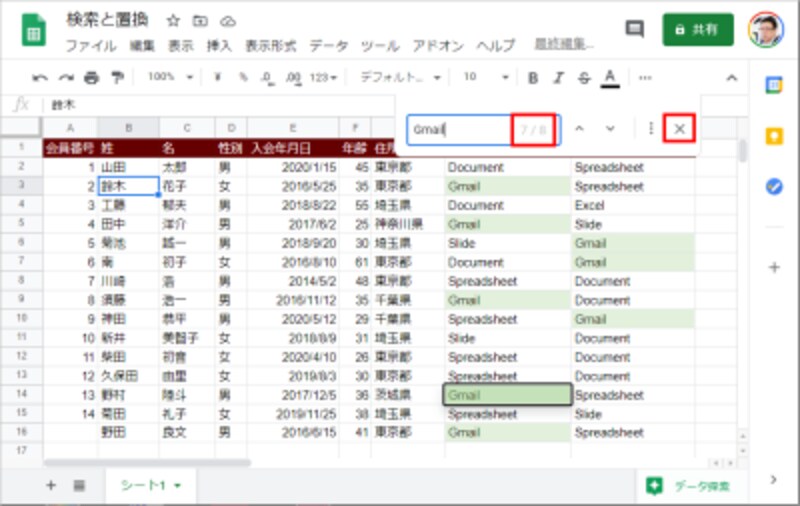Open the ファイル menu
The width and height of the screenshot is (800, 506).
91,46
